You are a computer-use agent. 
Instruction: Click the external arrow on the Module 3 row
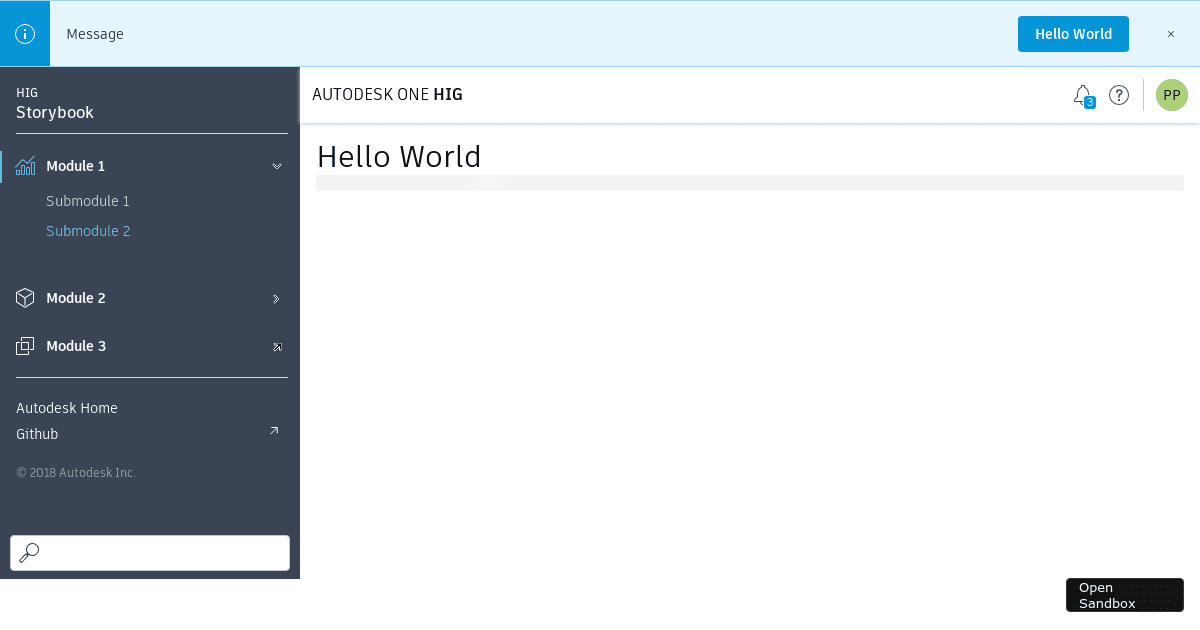coord(277,347)
